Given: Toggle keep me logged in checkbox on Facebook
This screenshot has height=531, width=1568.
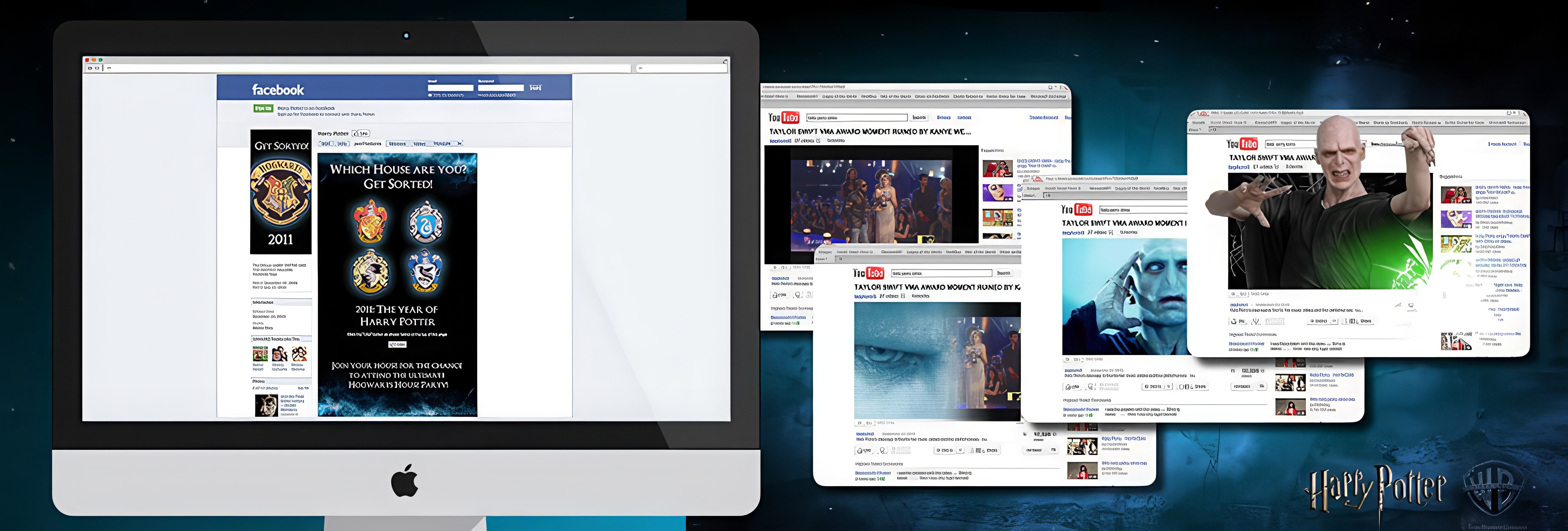Looking at the screenshot, I should (430, 96).
